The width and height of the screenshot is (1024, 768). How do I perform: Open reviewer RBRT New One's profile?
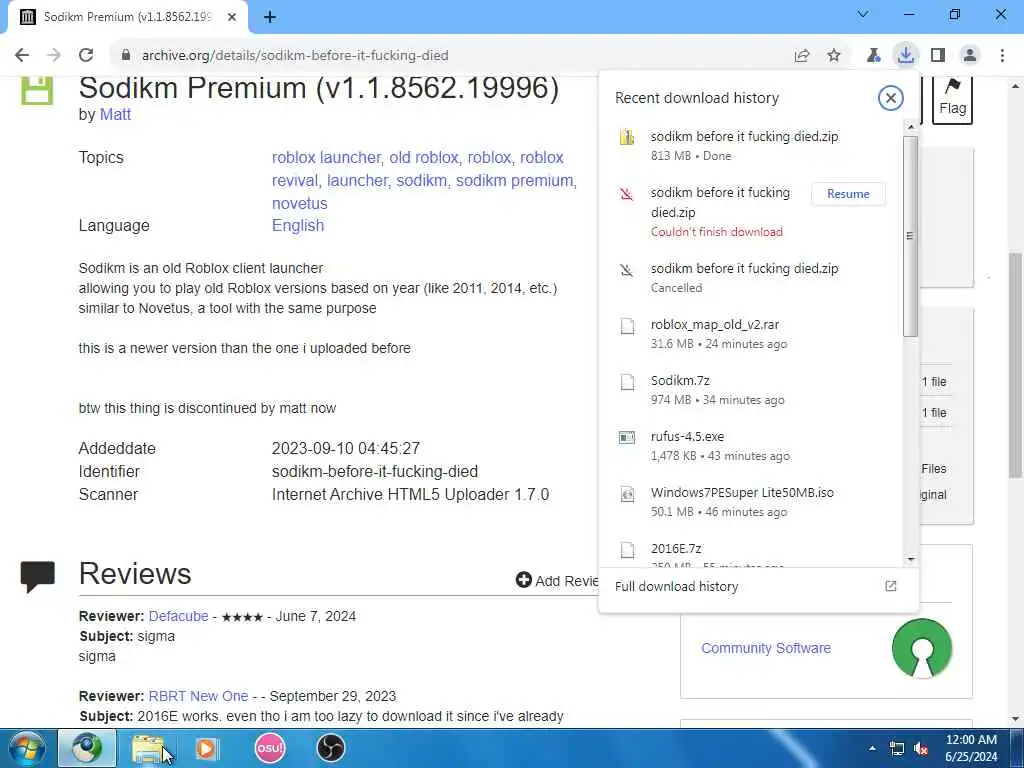click(199, 696)
